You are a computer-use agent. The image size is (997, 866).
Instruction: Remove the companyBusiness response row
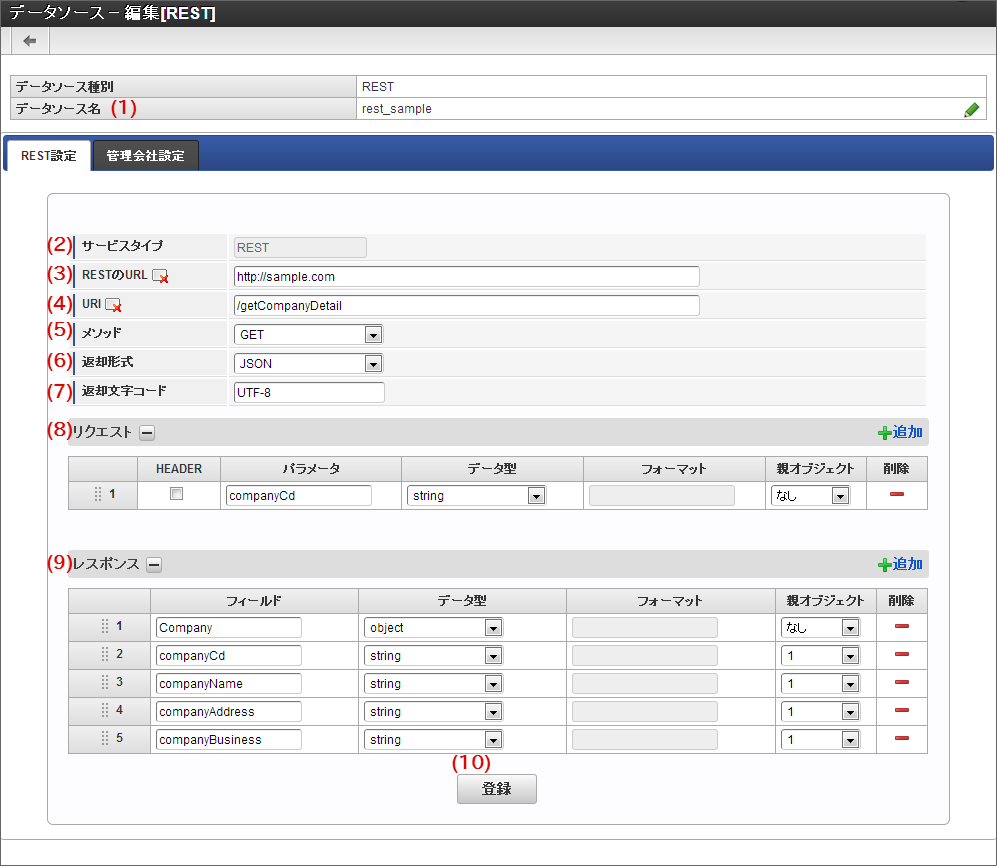pos(901,739)
